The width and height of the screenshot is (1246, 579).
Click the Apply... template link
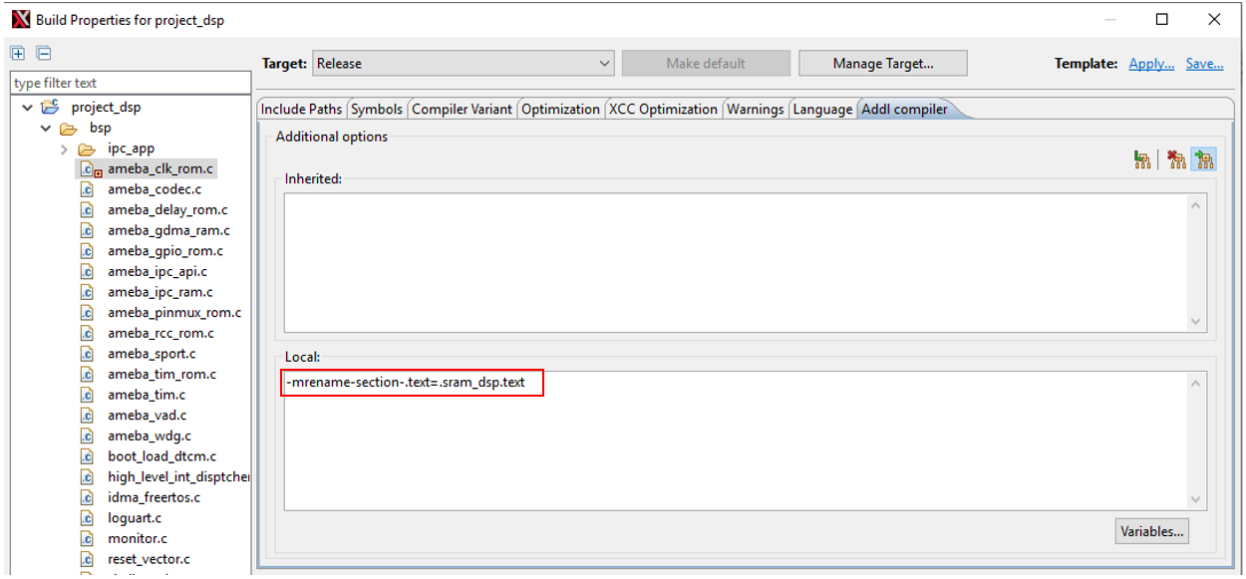click(1151, 64)
